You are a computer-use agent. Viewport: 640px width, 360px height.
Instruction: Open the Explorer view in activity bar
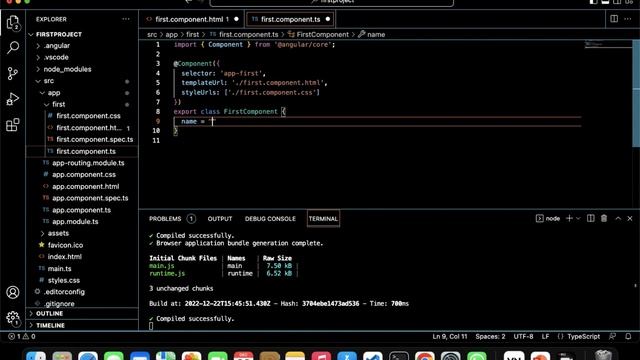(x=13, y=23)
